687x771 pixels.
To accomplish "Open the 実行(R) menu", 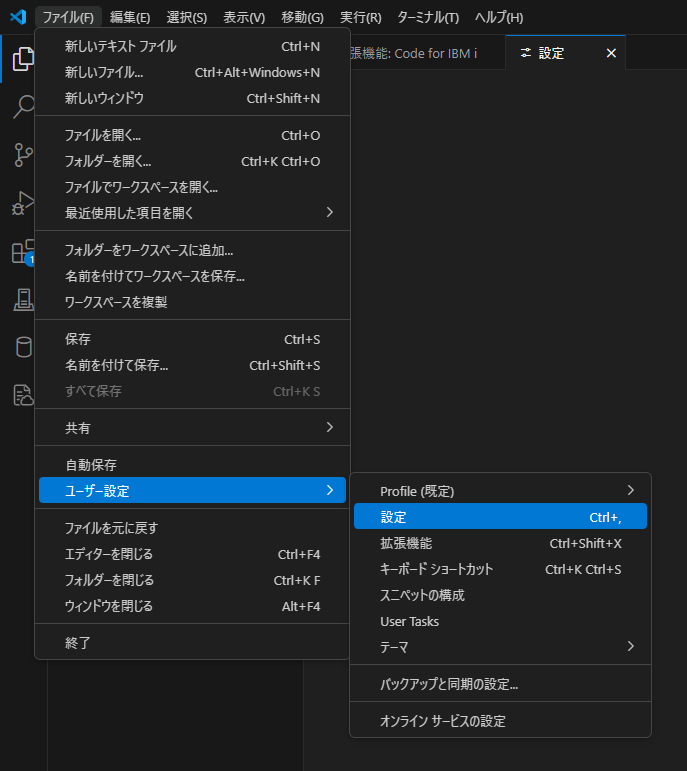I will point(361,18).
